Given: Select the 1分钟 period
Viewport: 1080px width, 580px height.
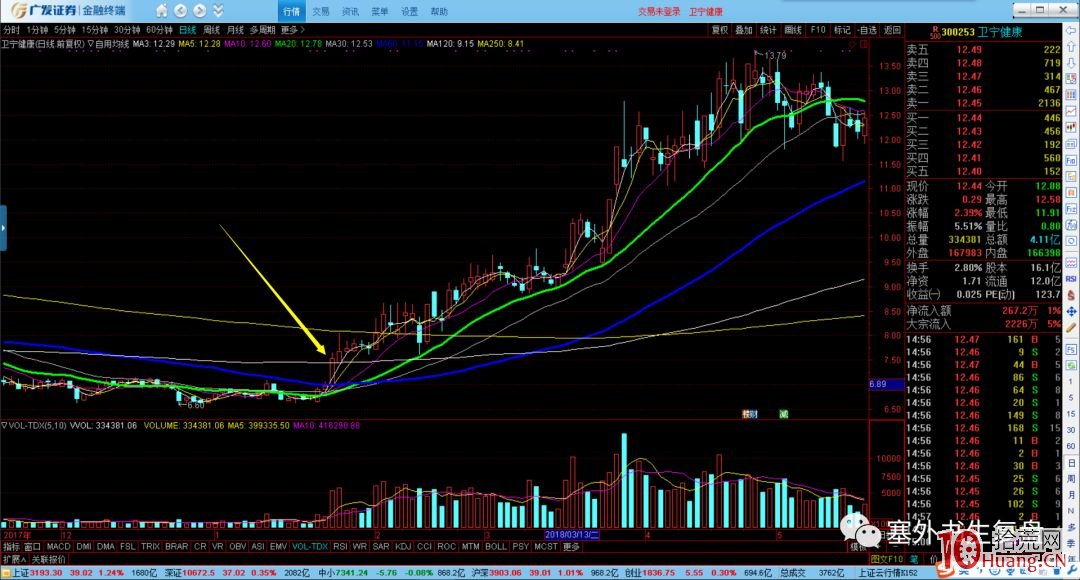Looking at the screenshot, I should point(37,30).
